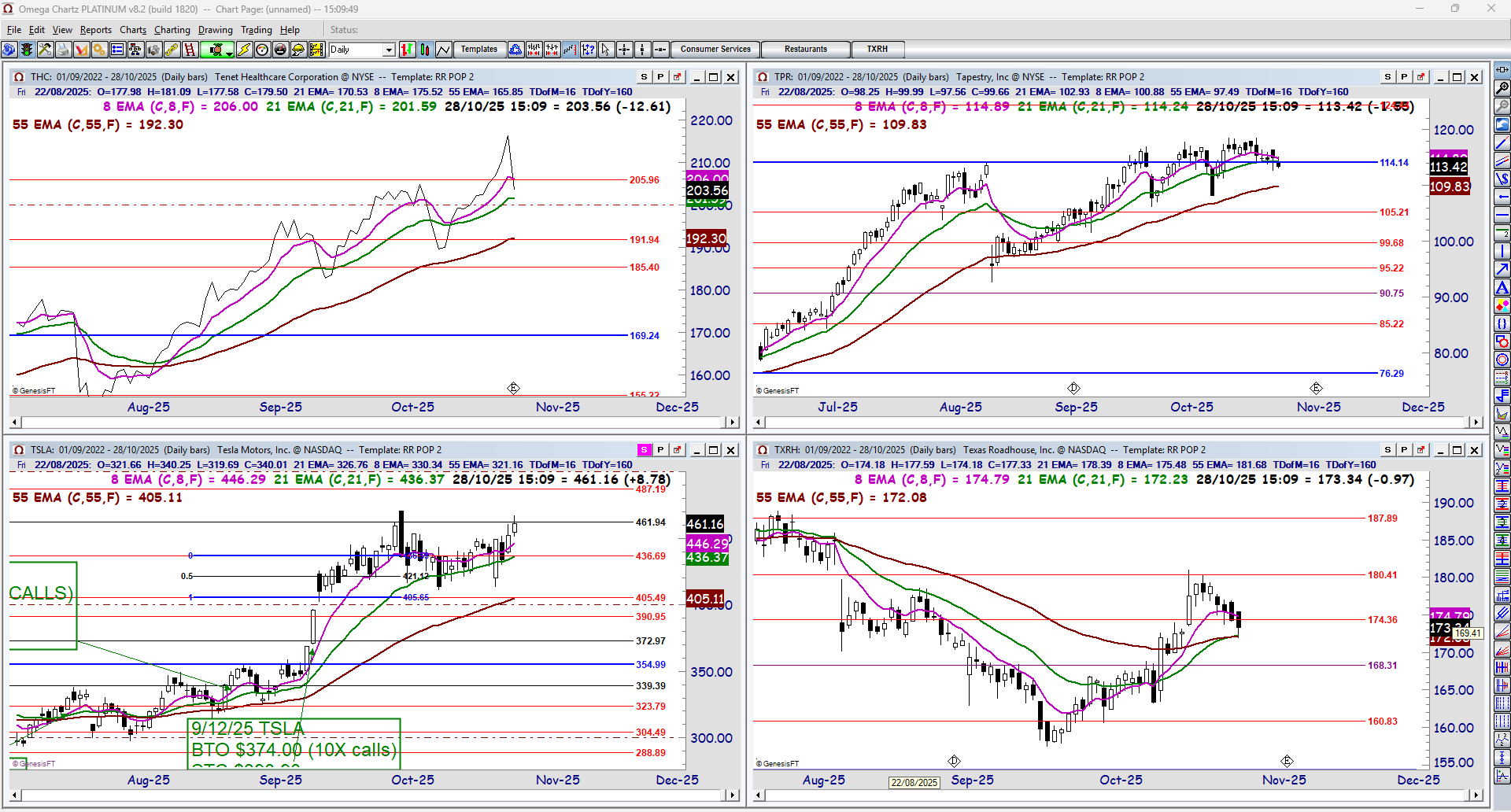
Task: Click the chain link toolbar icon
Action: pyautogui.click(x=172, y=50)
